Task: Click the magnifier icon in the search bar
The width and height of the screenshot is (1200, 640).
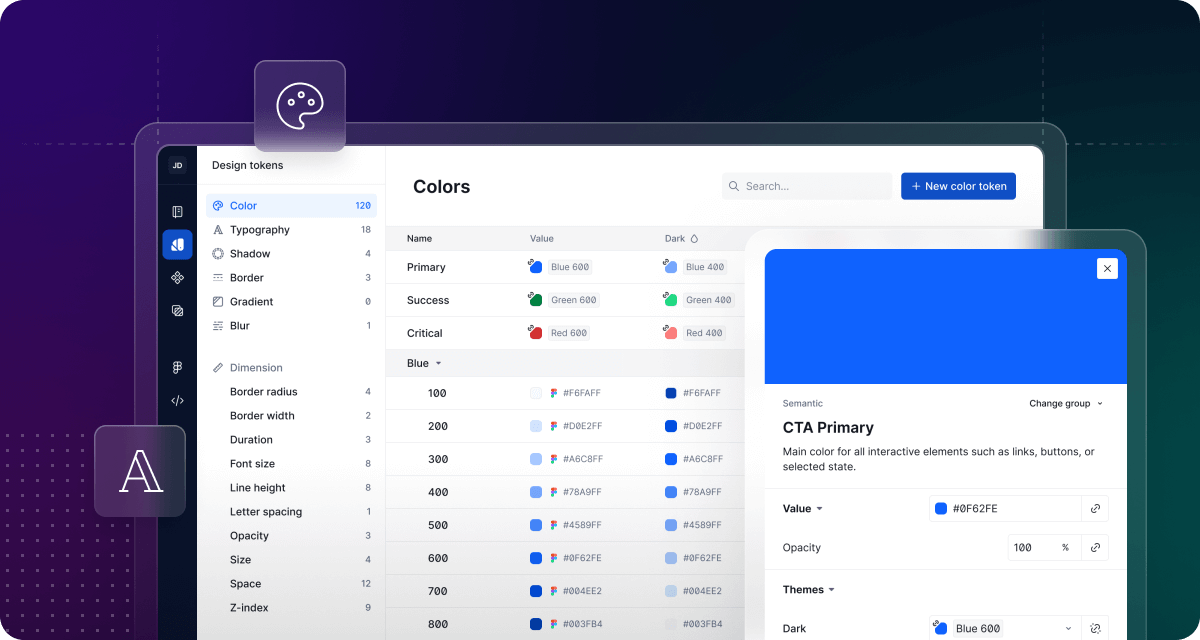Action: [734, 186]
